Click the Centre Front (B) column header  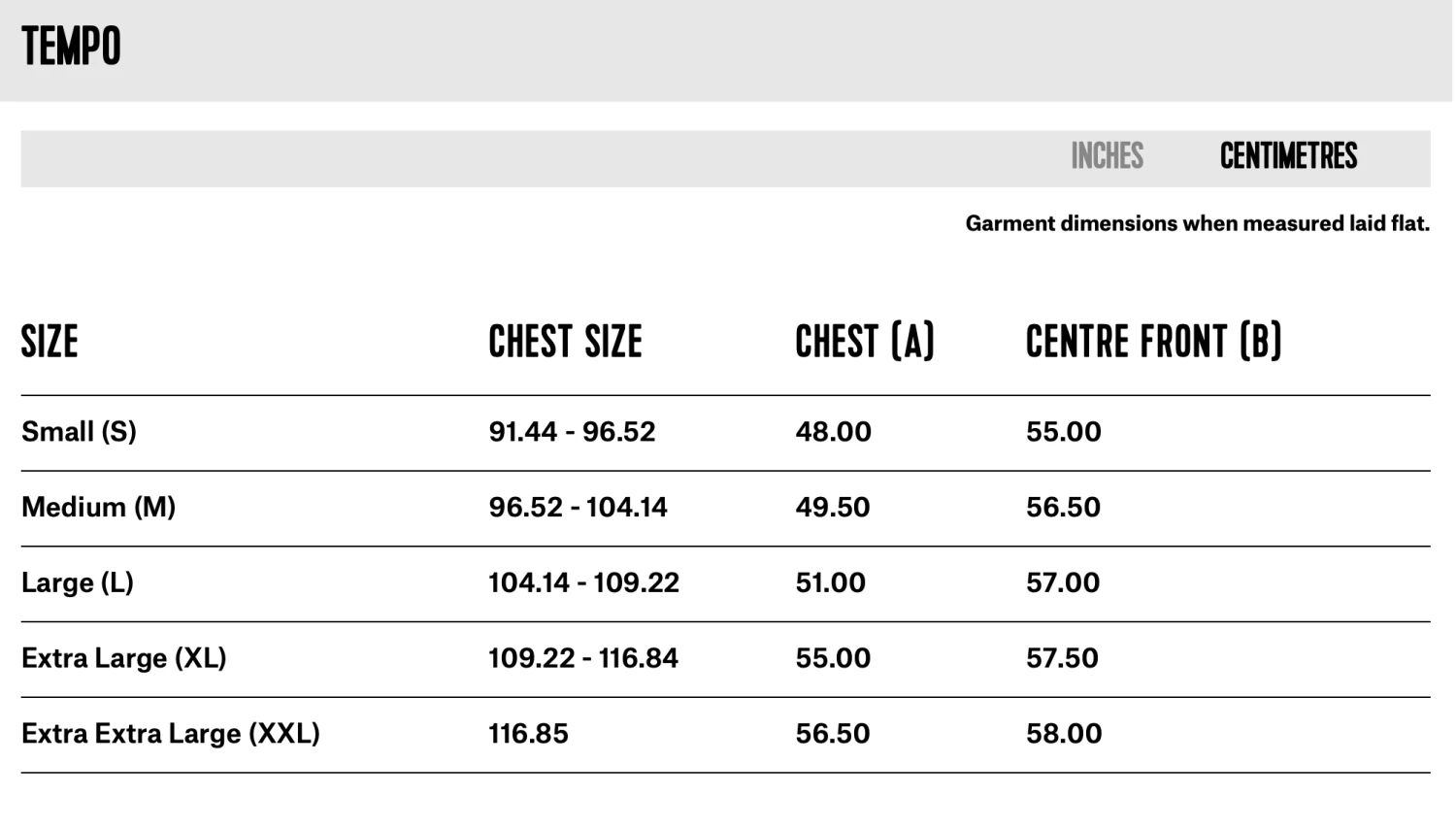click(x=1153, y=342)
